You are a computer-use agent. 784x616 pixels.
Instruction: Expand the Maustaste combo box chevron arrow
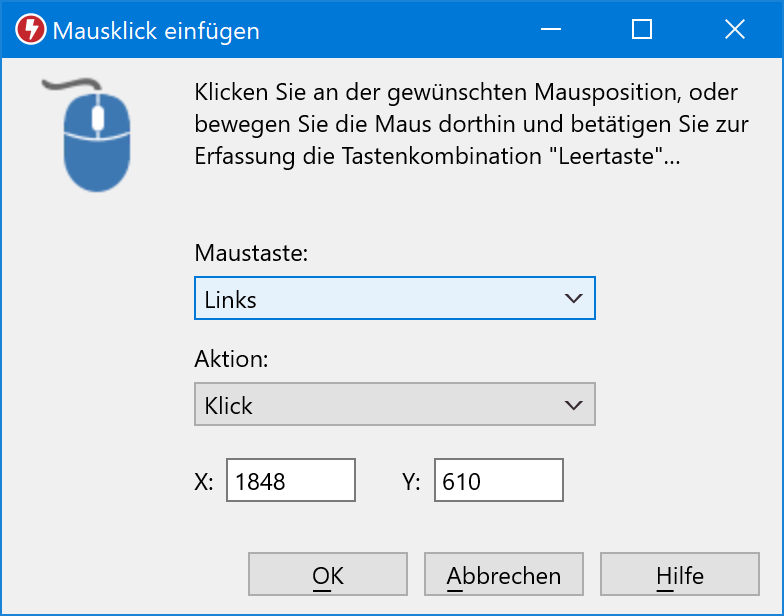click(x=573, y=298)
